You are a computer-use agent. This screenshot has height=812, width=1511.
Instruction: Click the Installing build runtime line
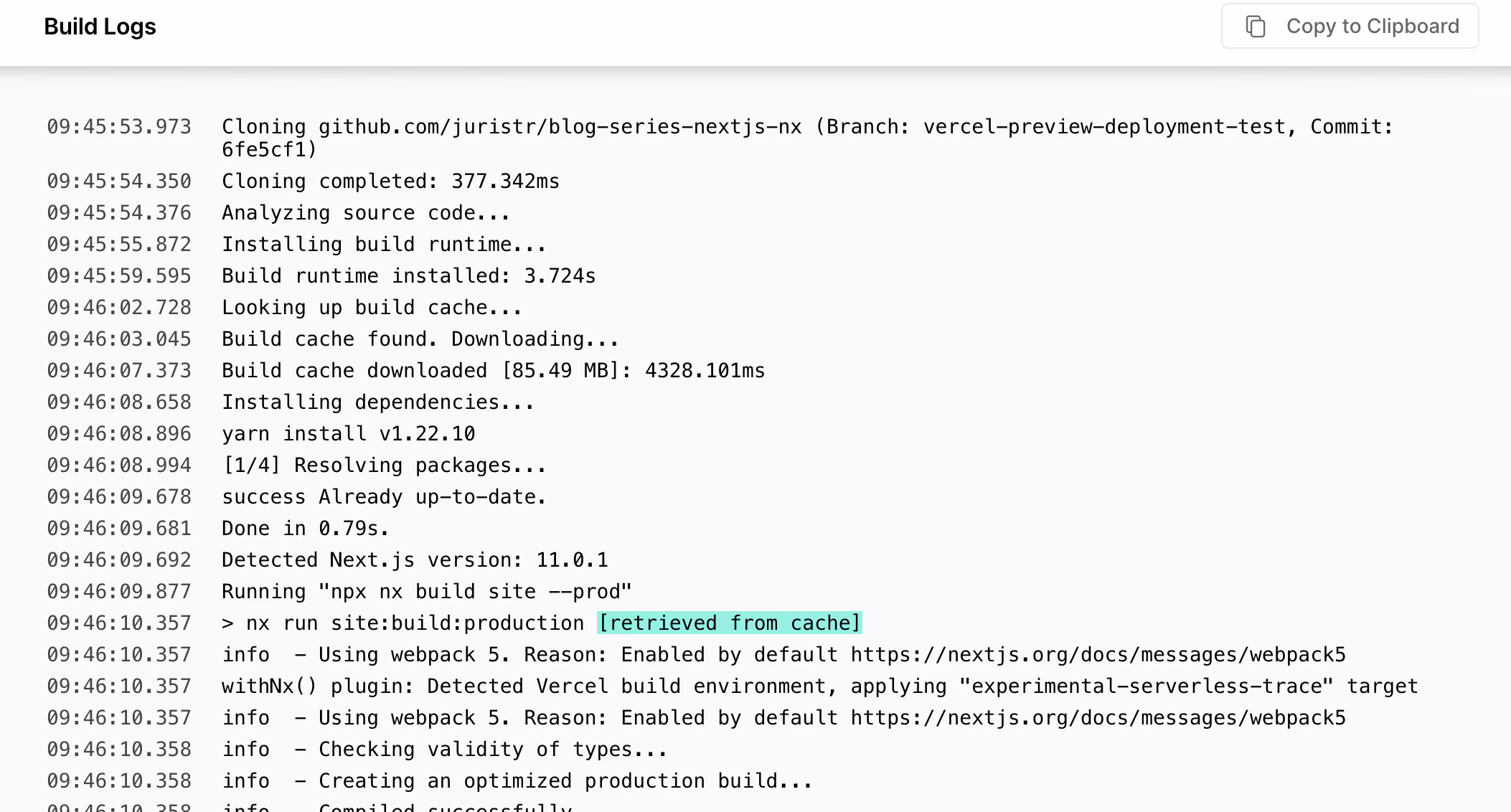tap(384, 244)
